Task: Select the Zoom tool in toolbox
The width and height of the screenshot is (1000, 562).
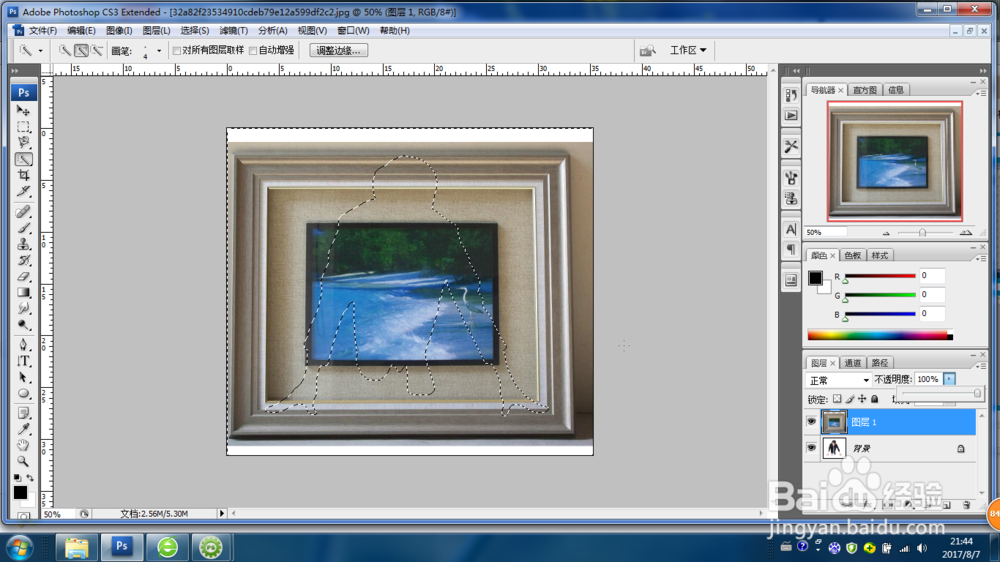Action: (24, 461)
